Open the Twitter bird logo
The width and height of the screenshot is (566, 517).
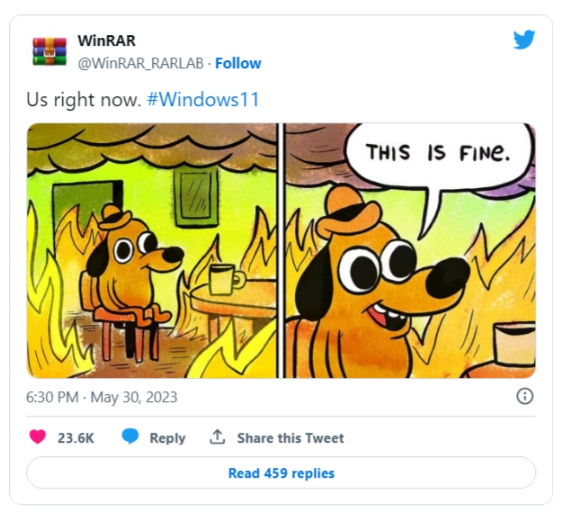(524, 39)
